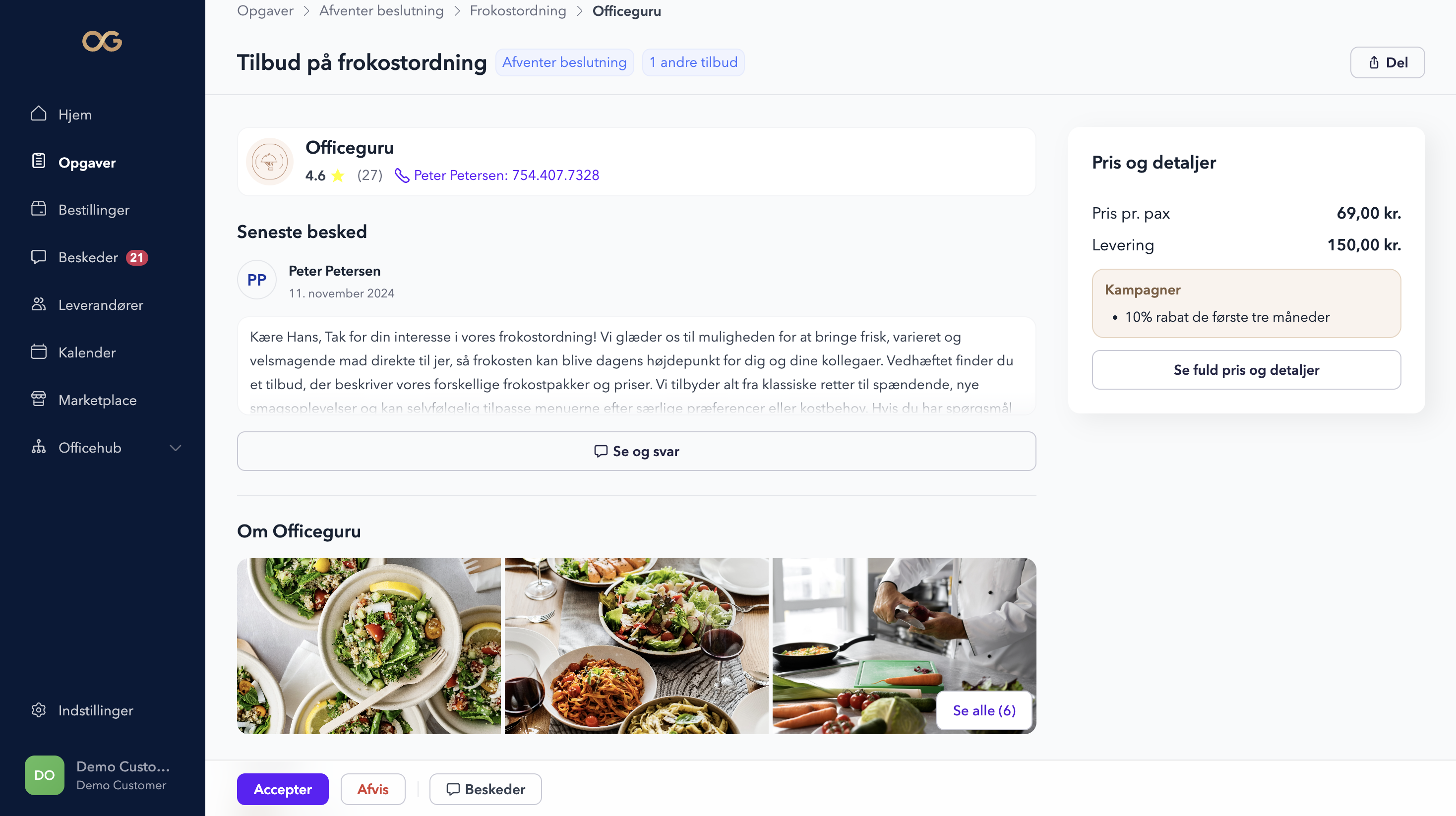Image resolution: width=1456 pixels, height=816 pixels.
Task: Open Besked­er in the sidebar
Action: point(89,258)
